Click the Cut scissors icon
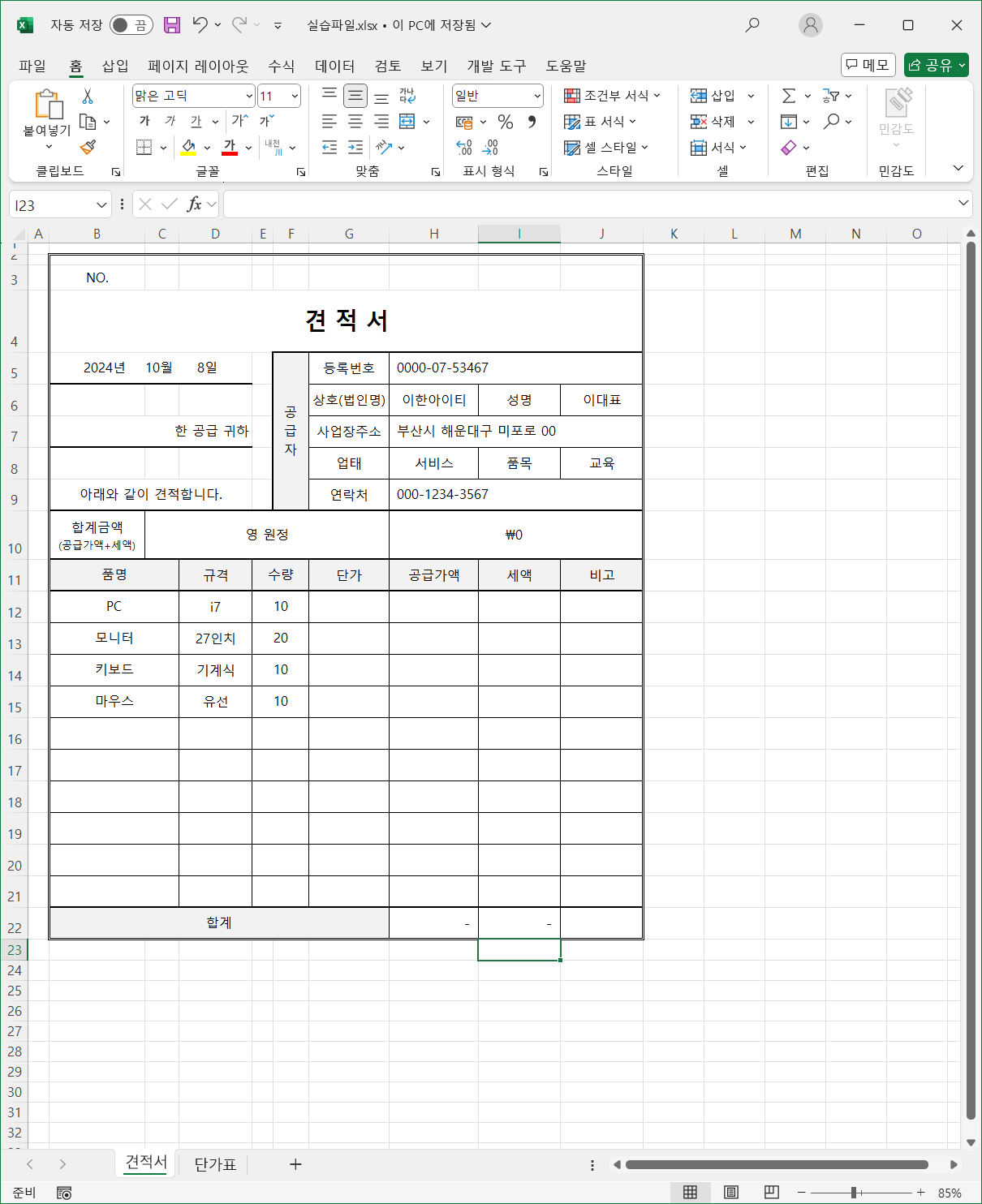 pyautogui.click(x=88, y=97)
